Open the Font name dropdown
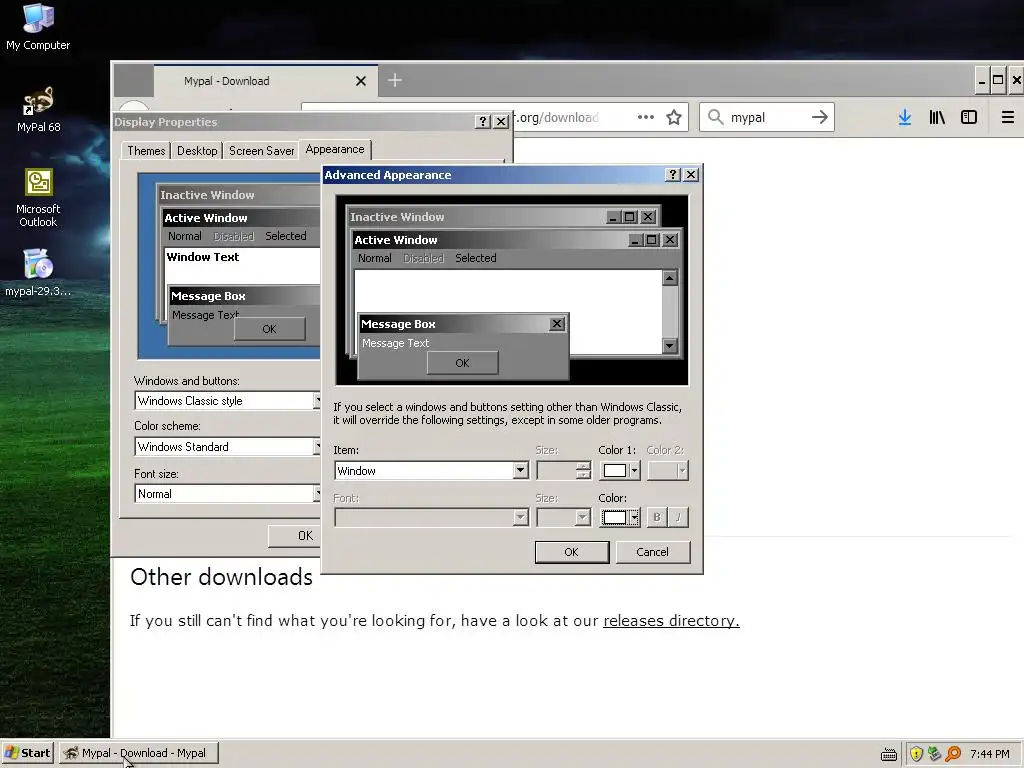The image size is (1024, 768). coord(431,517)
